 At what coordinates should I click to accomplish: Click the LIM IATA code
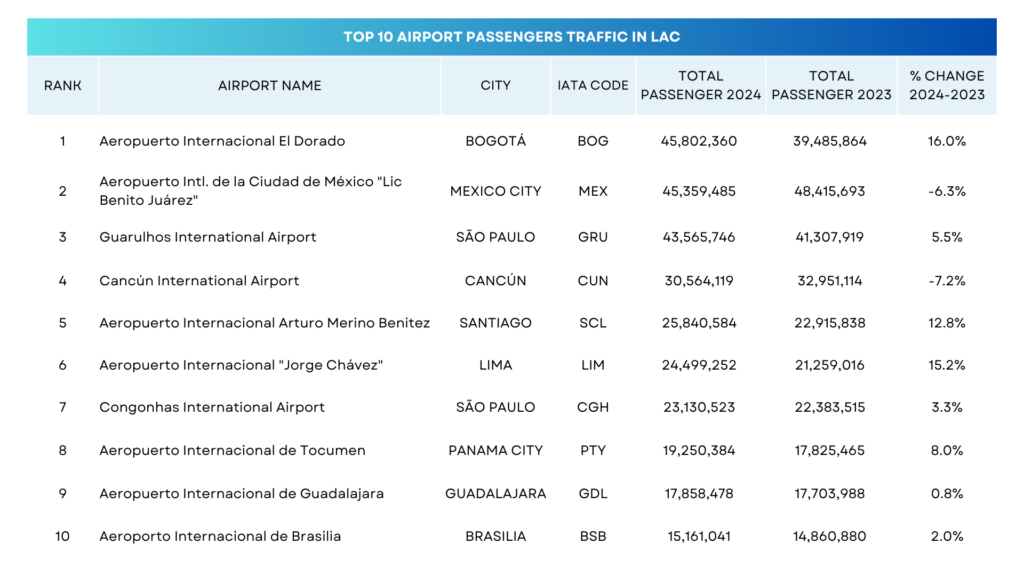click(593, 365)
